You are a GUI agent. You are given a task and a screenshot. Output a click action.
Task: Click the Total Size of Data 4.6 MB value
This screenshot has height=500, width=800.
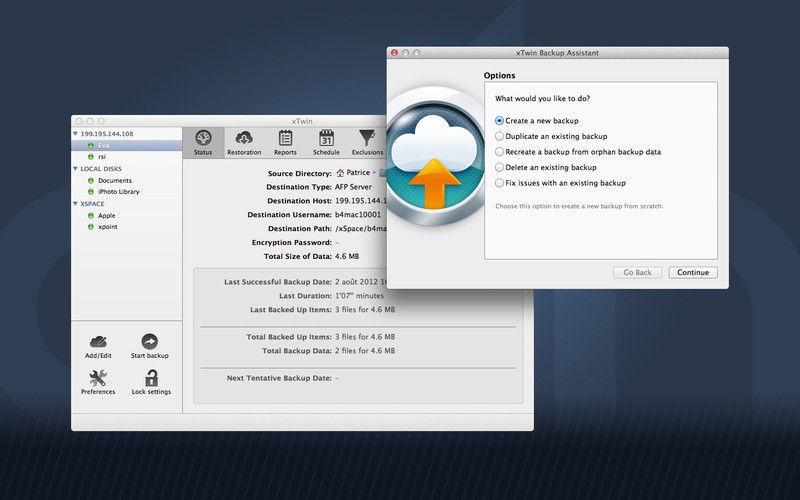pos(347,257)
